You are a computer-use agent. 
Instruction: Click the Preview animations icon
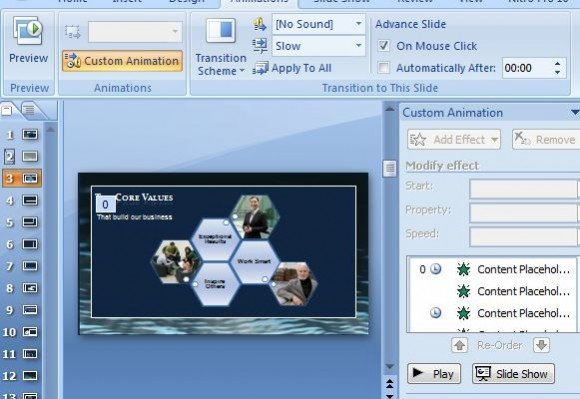coord(28,30)
